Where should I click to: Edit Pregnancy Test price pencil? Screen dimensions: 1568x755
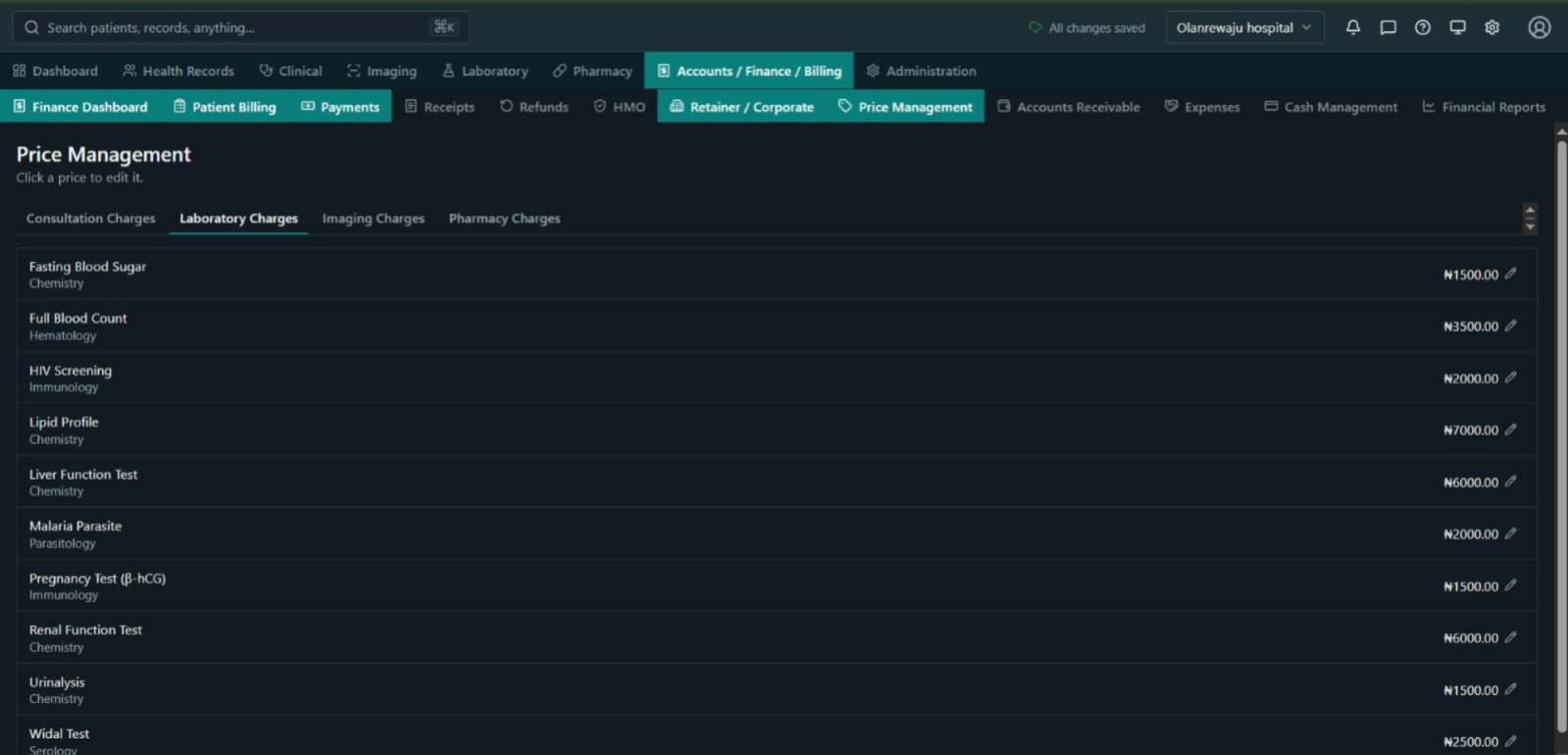tap(1510, 585)
